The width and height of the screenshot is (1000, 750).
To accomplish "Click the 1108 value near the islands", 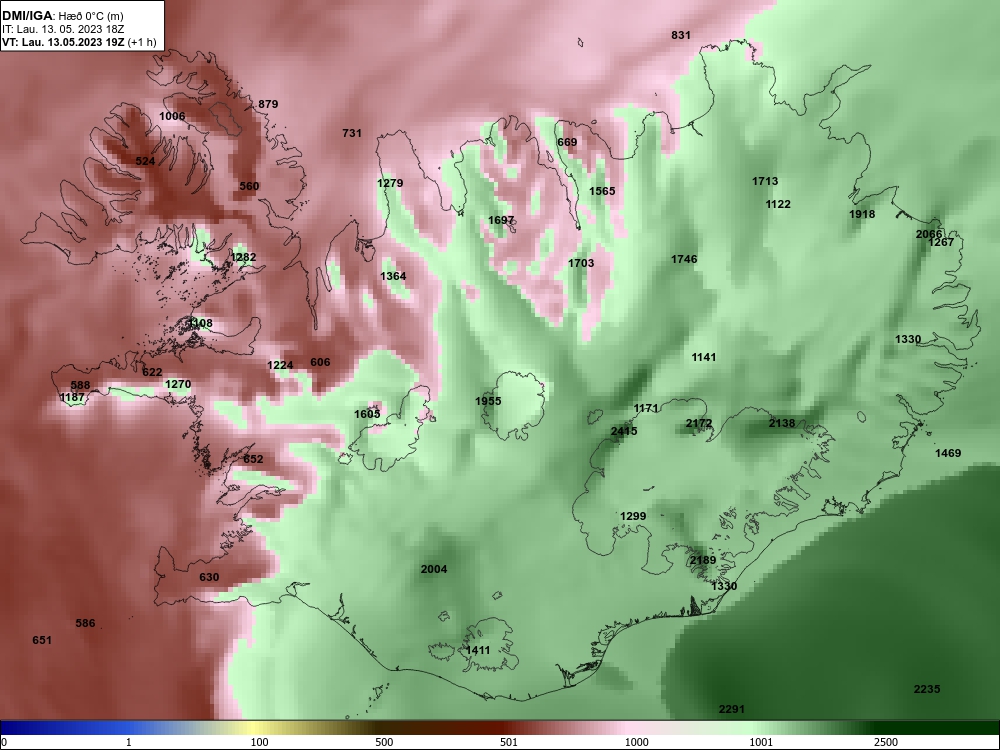I will 200,323.
